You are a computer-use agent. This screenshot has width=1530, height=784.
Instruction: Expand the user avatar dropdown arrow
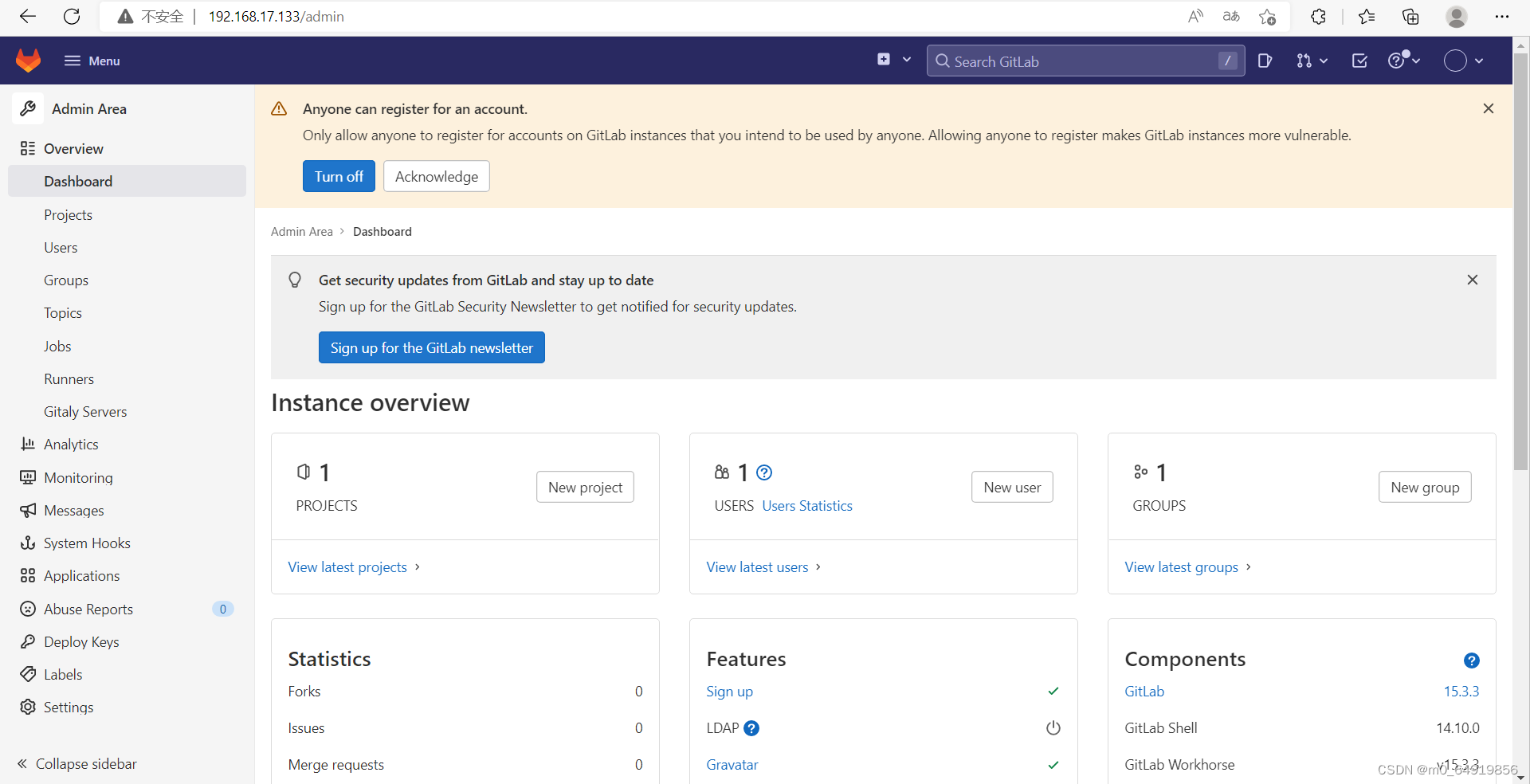point(1479,61)
